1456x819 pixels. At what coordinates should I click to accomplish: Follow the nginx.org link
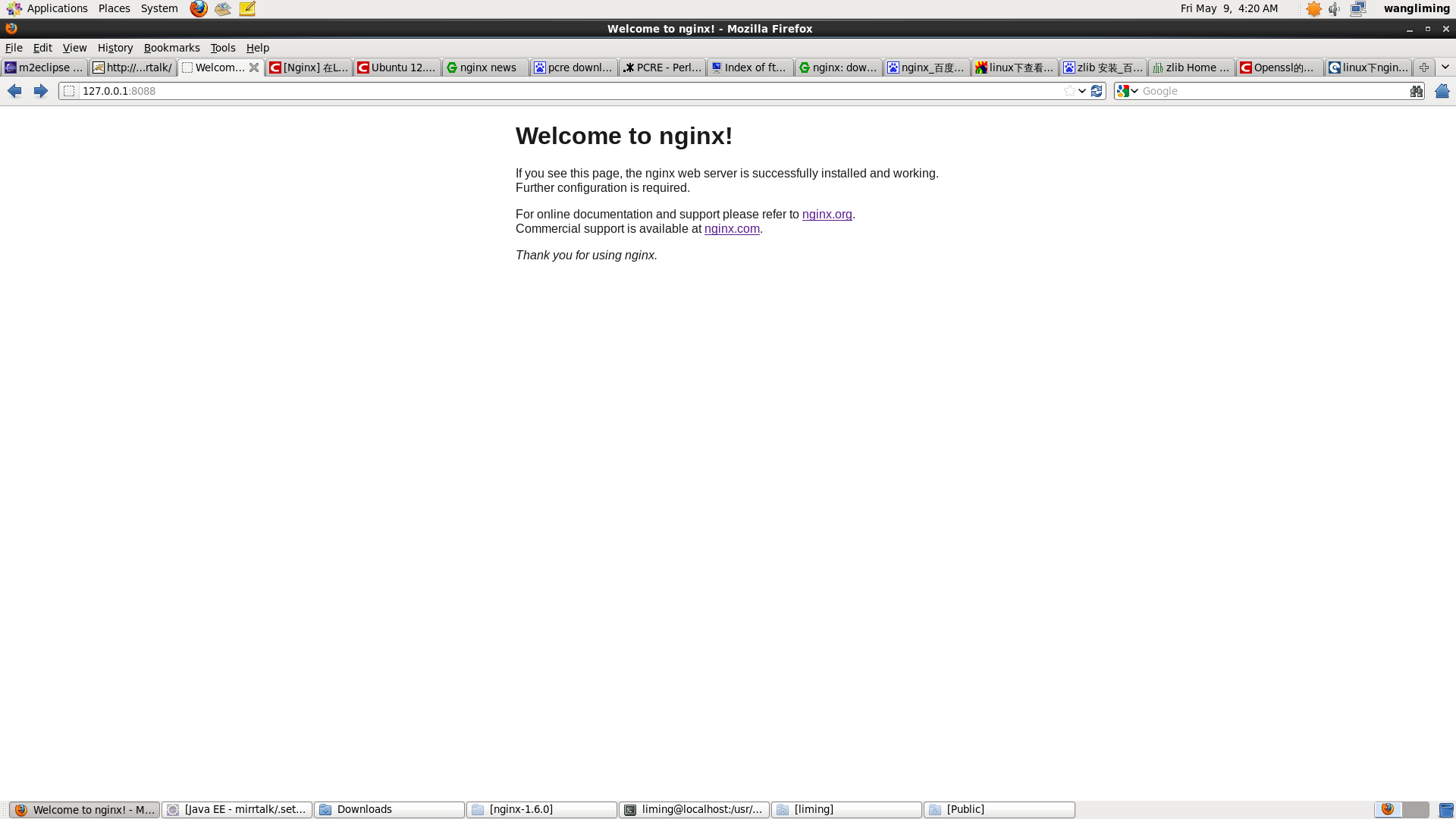tap(827, 215)
